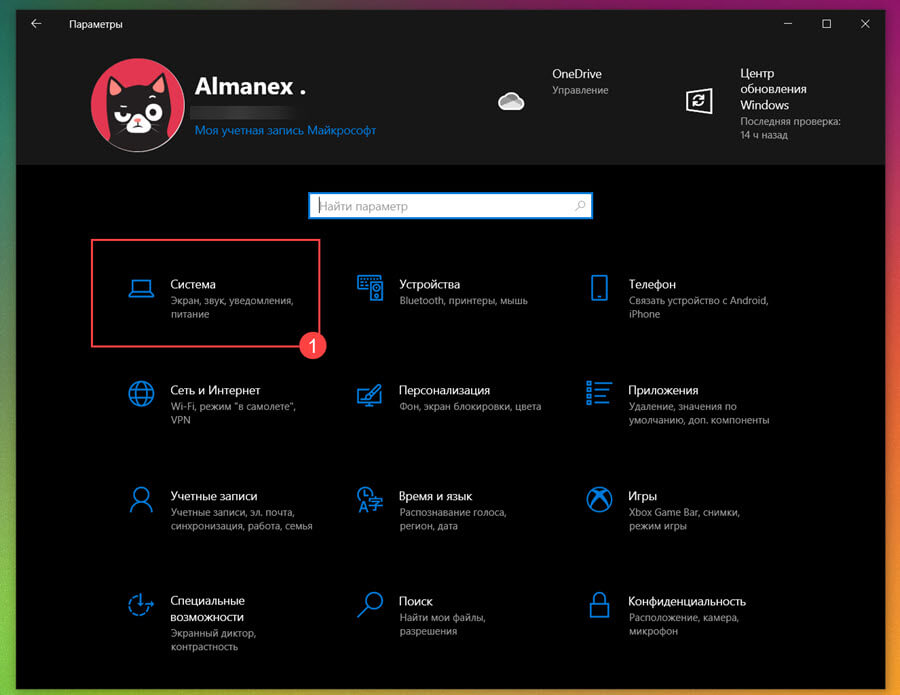Click the Найти параметр search field
The width and height of the screenshot is (900, 695).
coord(450,205)
